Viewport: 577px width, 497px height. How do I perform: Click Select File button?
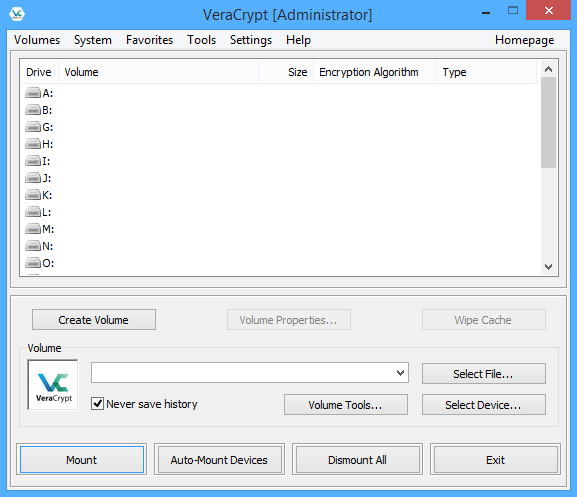click(x=484, y=374)
